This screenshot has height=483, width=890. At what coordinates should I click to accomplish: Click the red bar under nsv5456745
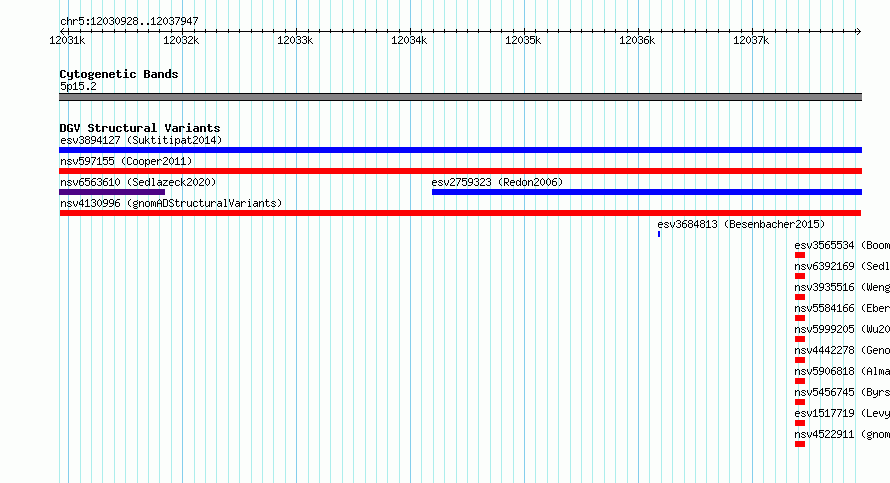[x=800, y=402]
